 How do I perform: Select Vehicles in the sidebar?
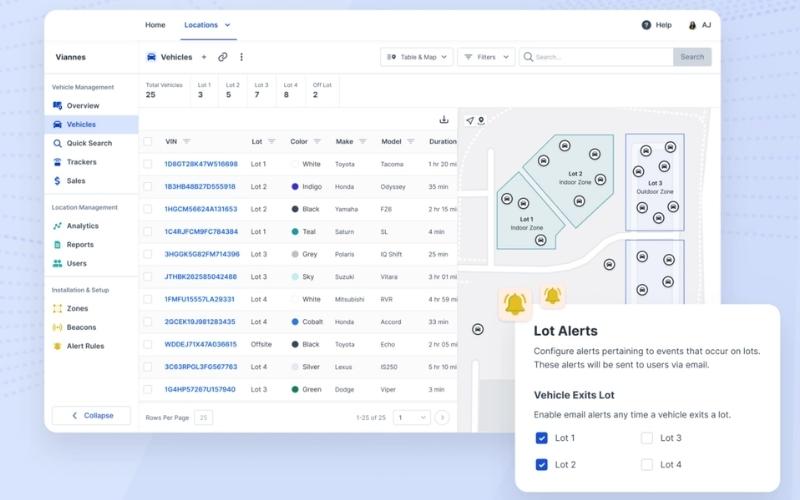[x=91, y=124]
